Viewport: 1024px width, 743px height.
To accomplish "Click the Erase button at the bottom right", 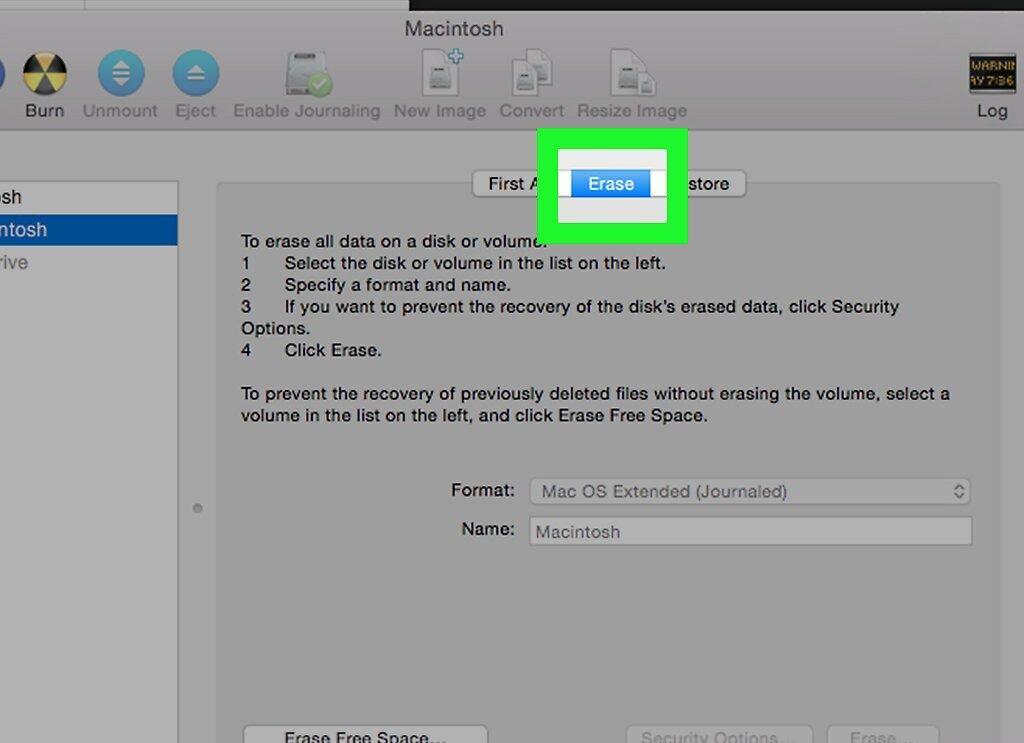I will point(882,735).
